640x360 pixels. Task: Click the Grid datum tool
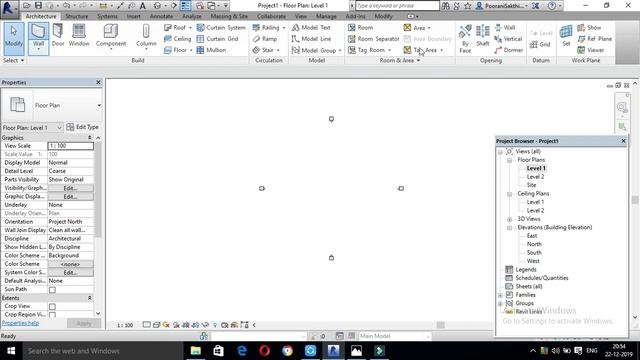[540, 44]
